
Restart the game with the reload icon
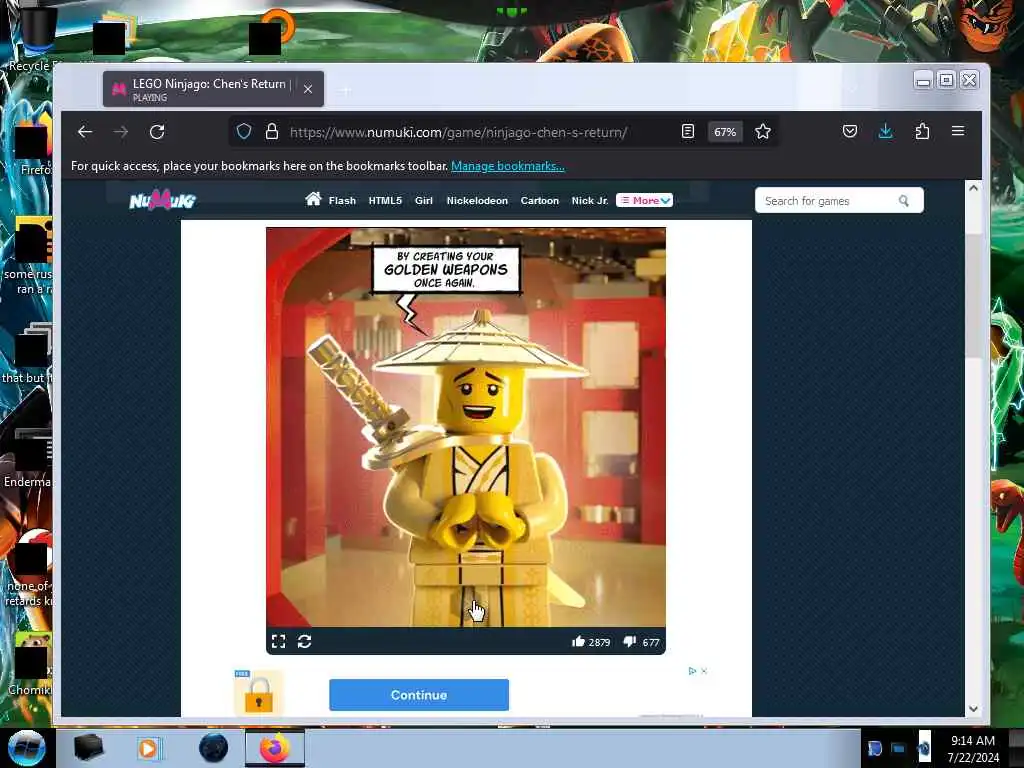click(304, 641)
